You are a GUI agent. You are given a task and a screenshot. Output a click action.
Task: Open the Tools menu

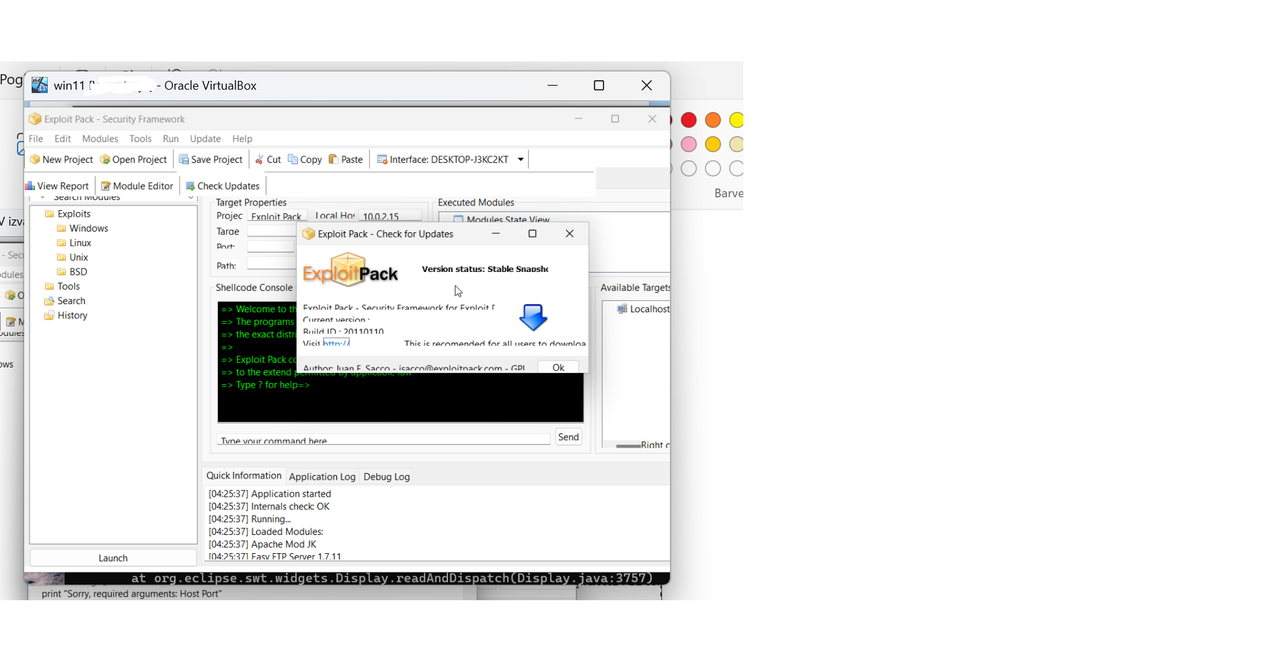[x=141, y=139]
